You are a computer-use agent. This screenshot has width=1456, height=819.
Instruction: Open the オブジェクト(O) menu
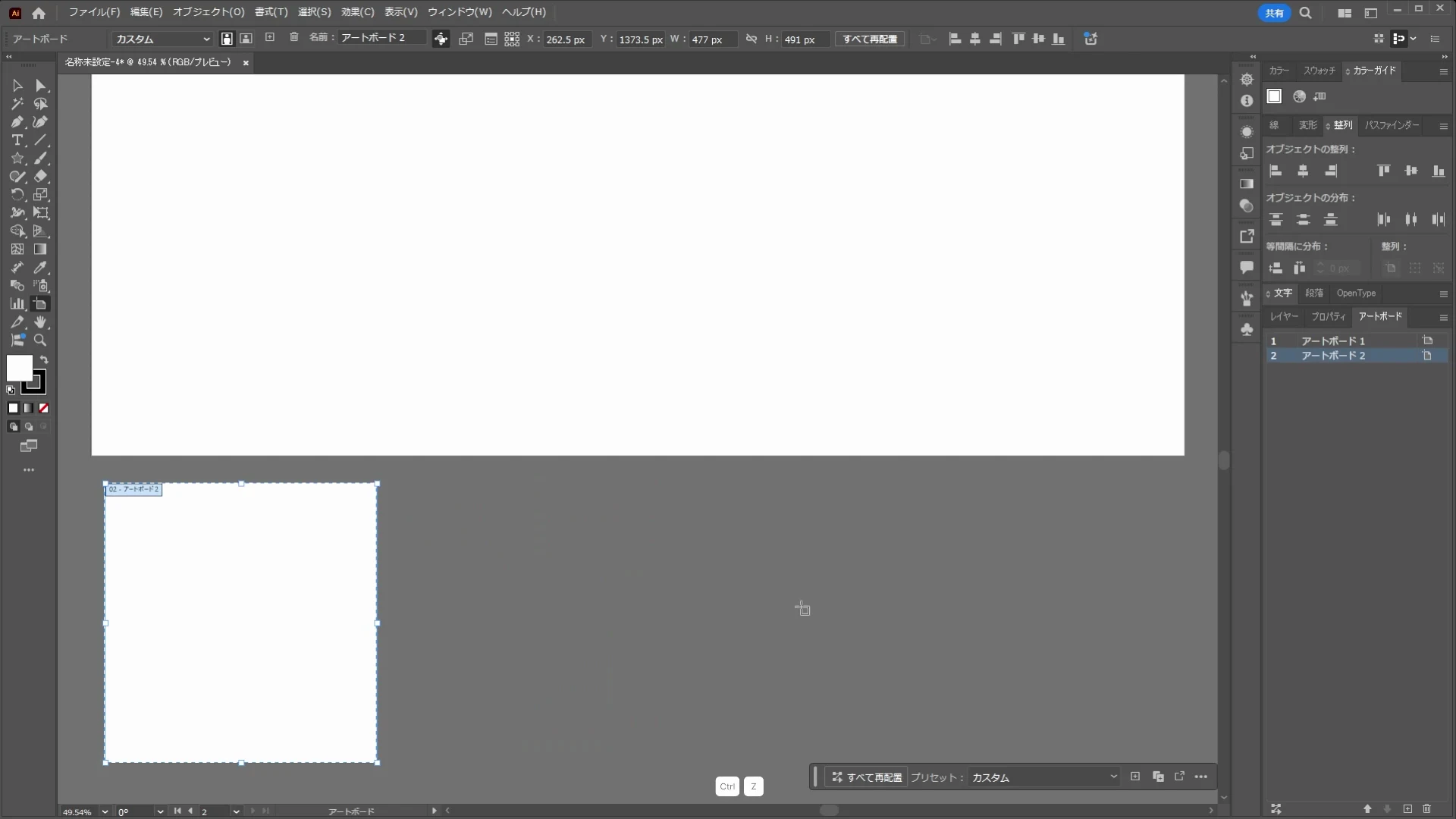pyautogui.click(x=209, y=12)
